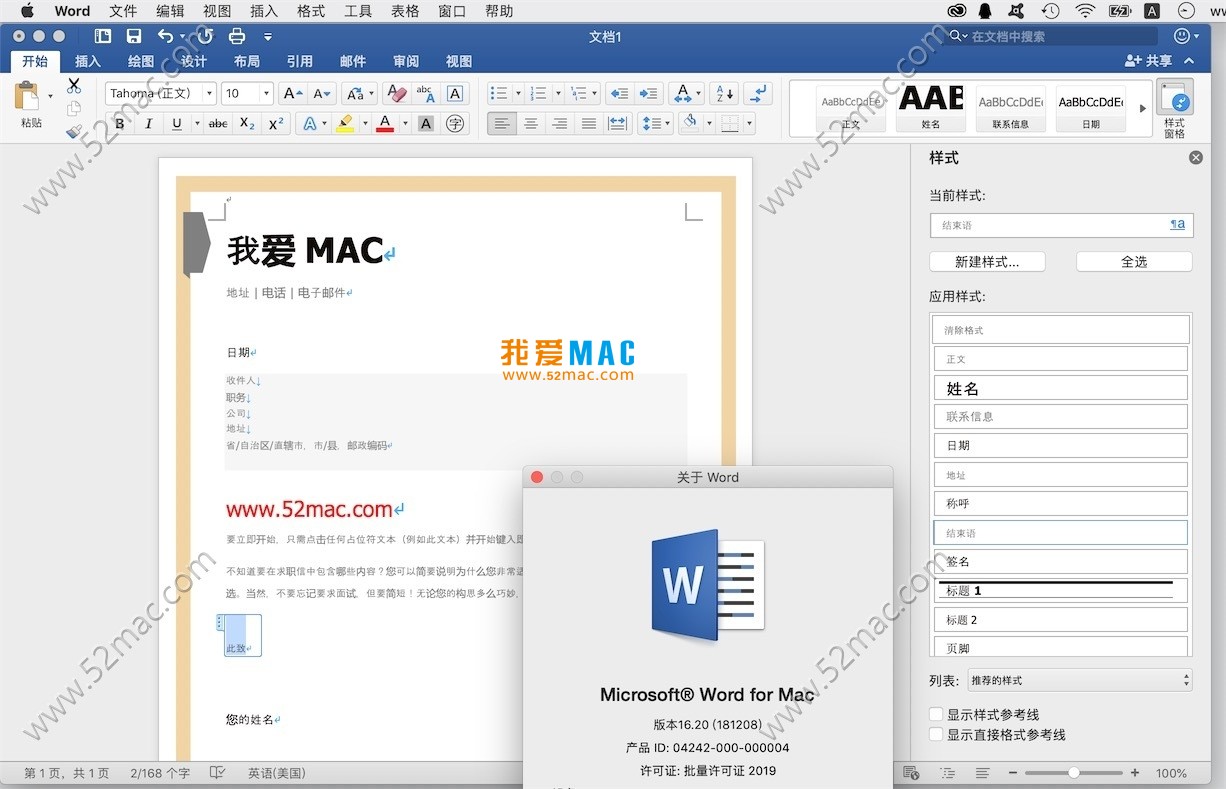Click the 全选 button in Styles pane
Viewport: 1226px width, 789px height.
coord(1134,262)
